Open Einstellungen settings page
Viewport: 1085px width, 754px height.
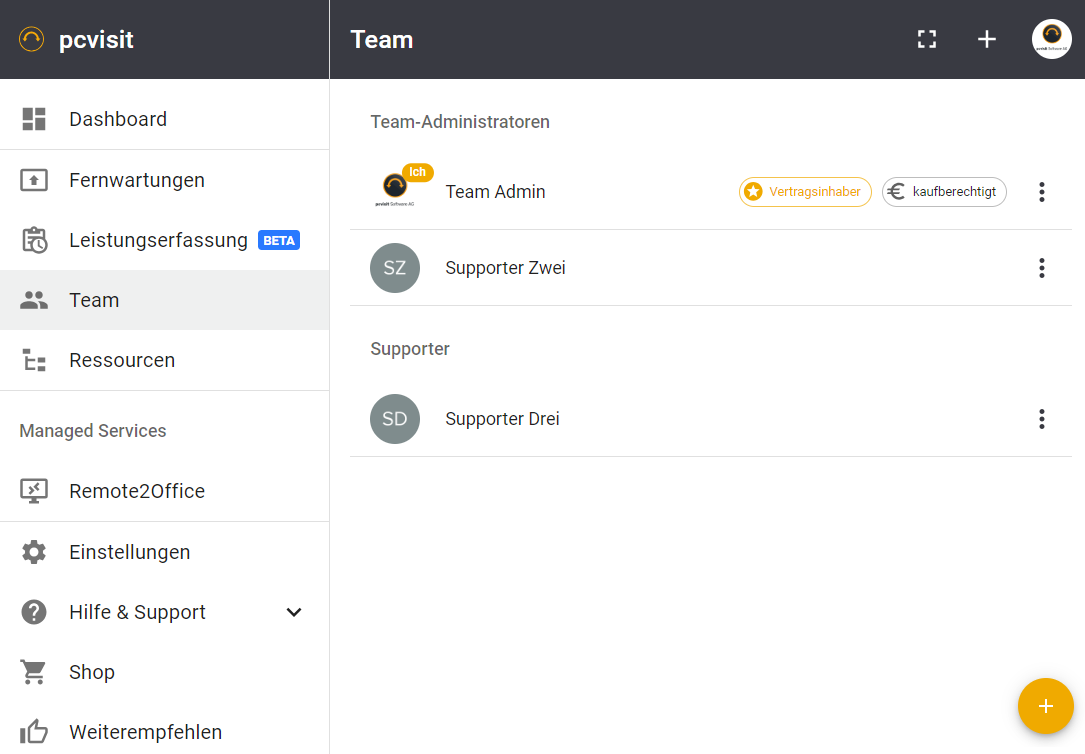(129, 552)
